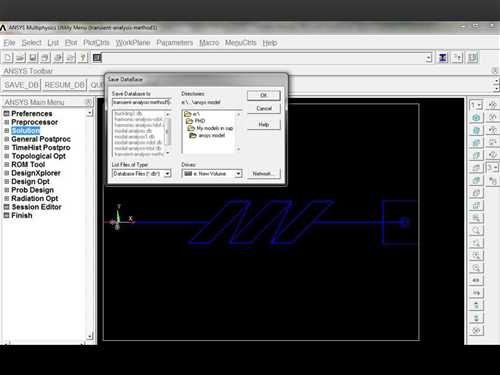The image size is (500, 375).
Task: Open the PlotCtrls menu
Action: point(96,43)
